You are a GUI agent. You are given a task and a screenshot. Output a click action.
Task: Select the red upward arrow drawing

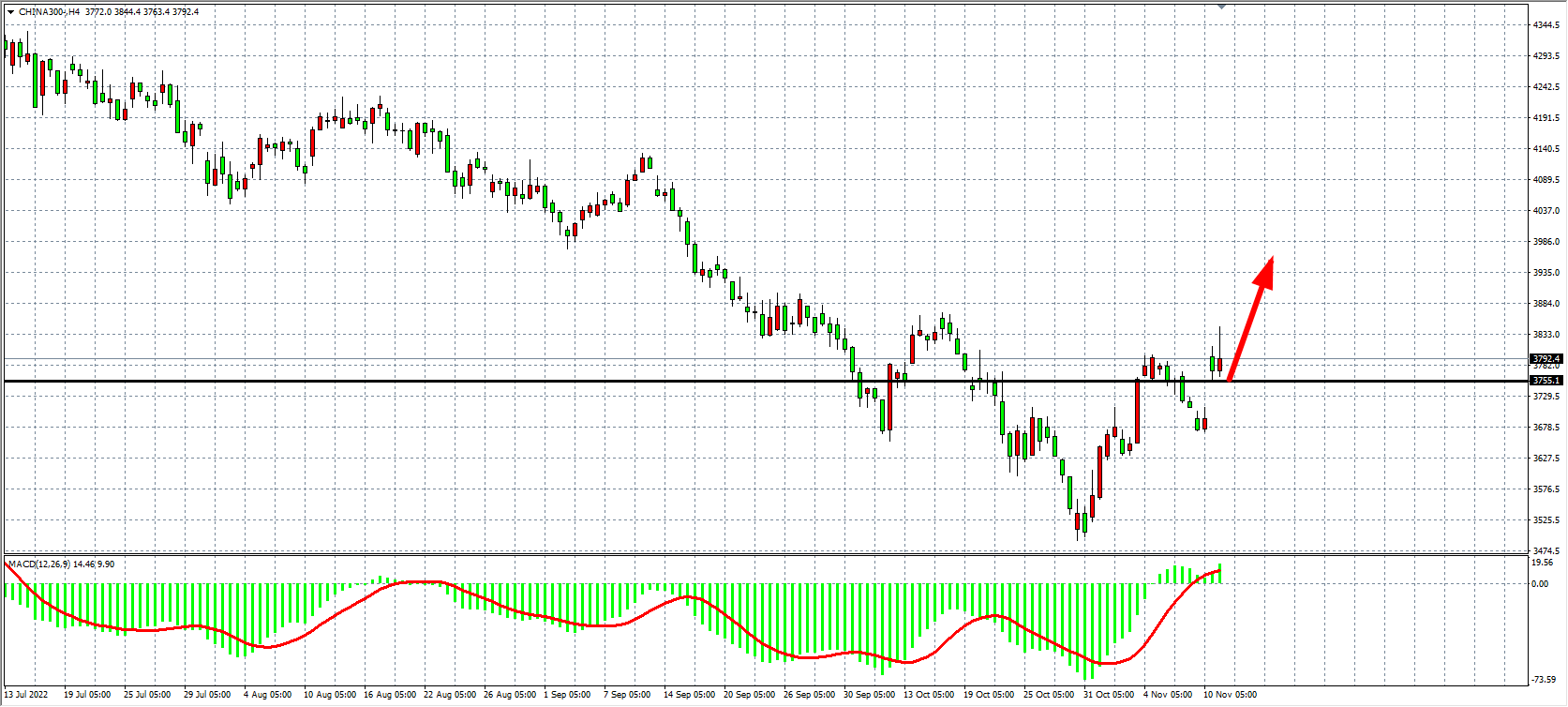1248,322
